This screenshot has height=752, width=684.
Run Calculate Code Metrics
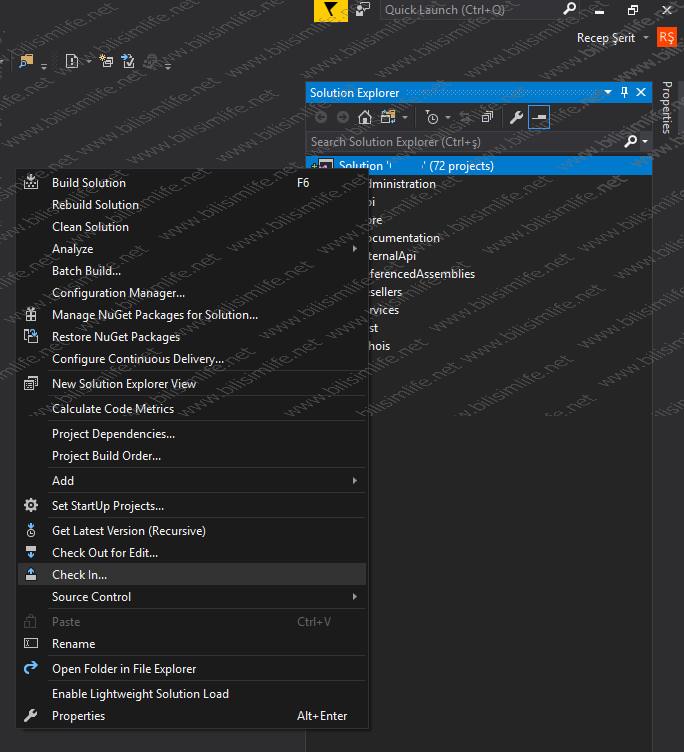(192, 409)
